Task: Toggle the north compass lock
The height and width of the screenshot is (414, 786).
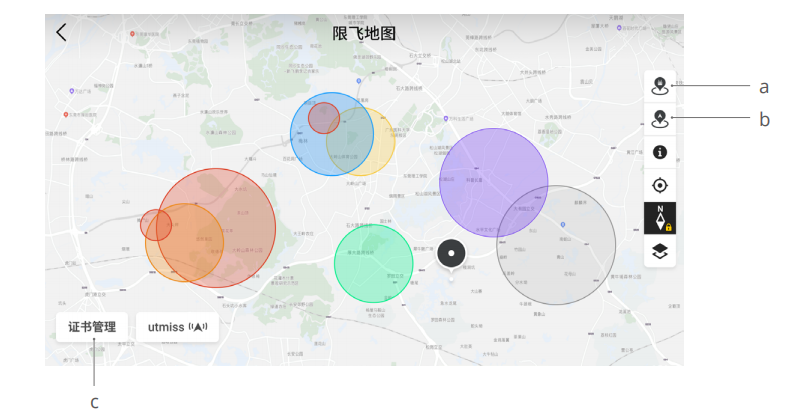Action: click(659, 218)
